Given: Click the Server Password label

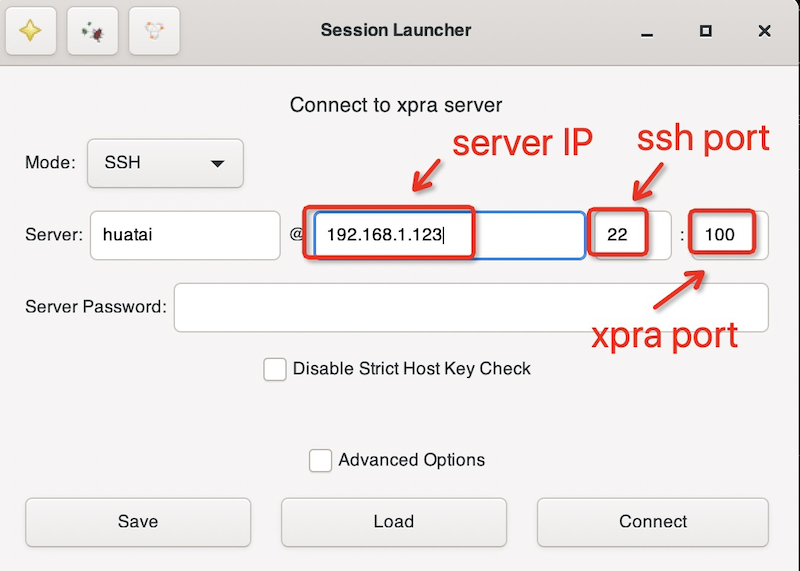Looking at the screenshot, I should (95, 307).
